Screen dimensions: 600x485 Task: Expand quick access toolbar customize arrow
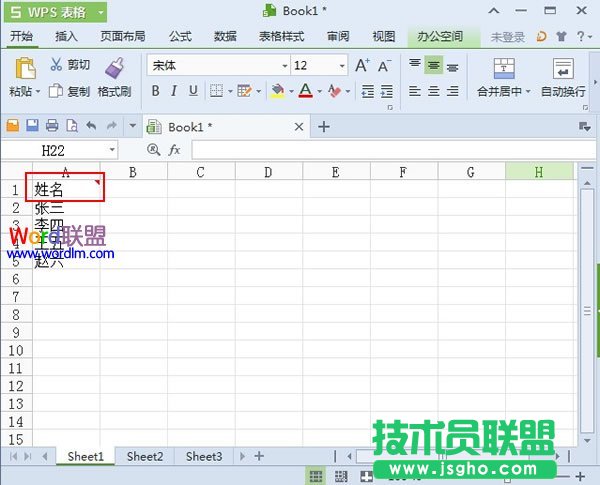[x=132, y=126]
